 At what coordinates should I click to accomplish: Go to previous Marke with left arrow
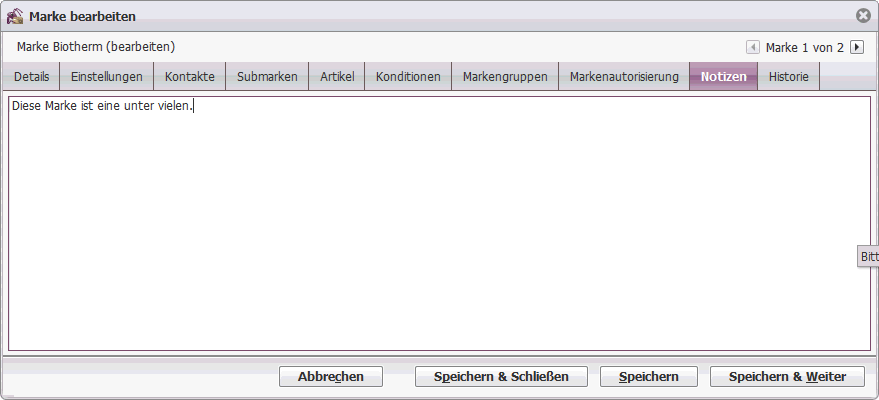(753, 48)
